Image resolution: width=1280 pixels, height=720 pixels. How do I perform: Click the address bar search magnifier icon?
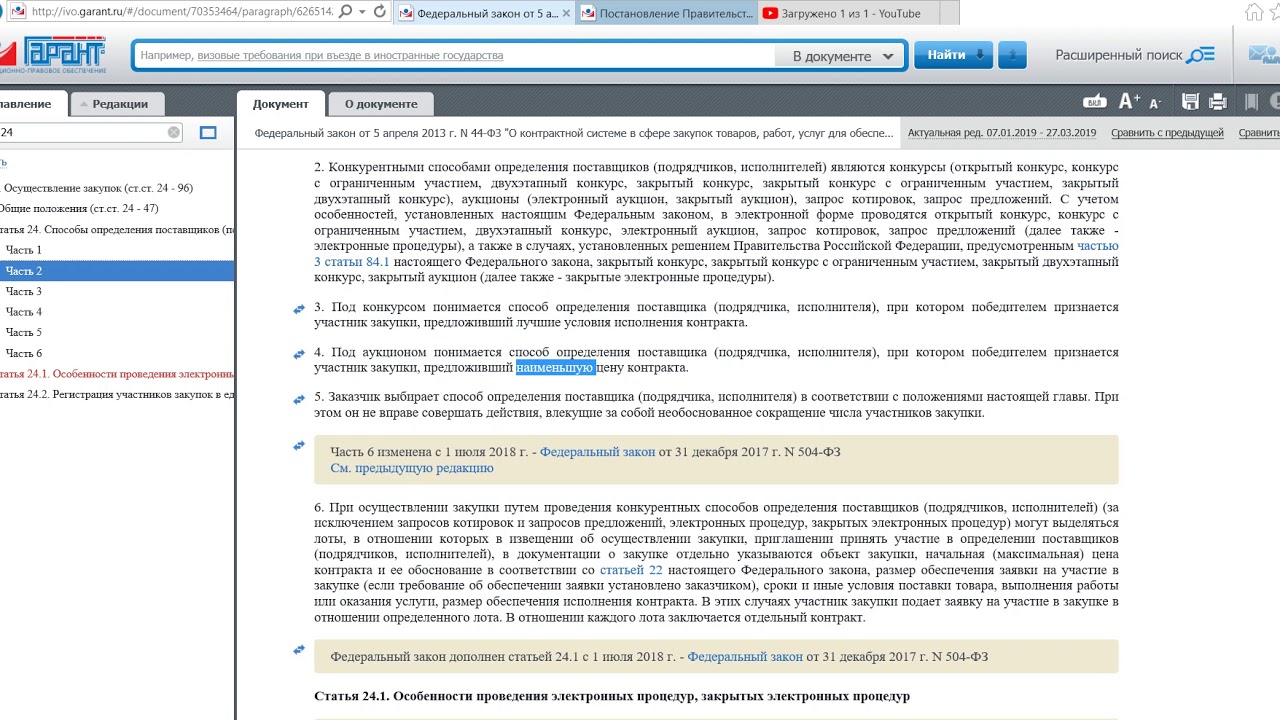tap(345, 12)
